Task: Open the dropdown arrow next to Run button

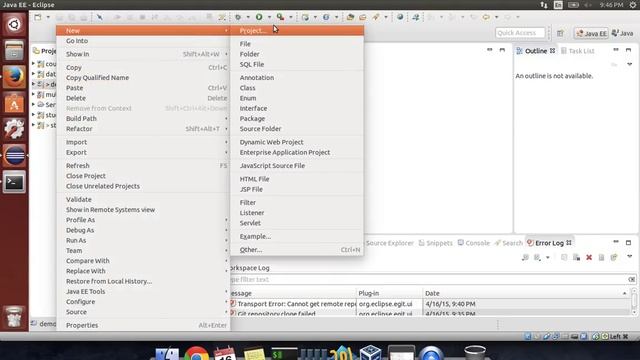Action: pyautogui.click(x=269, y=17)
